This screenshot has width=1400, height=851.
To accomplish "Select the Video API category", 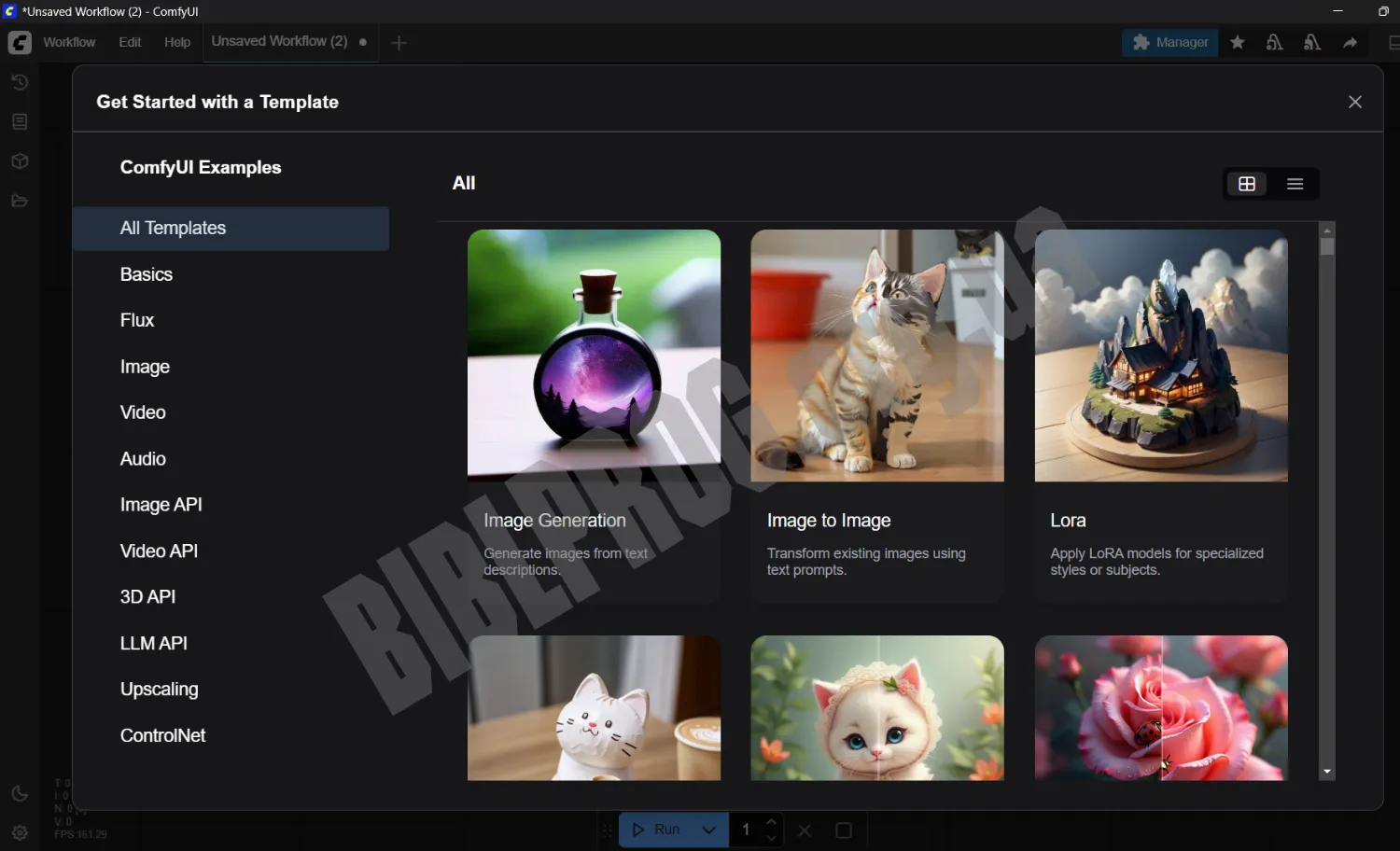I will click(231, 551).
